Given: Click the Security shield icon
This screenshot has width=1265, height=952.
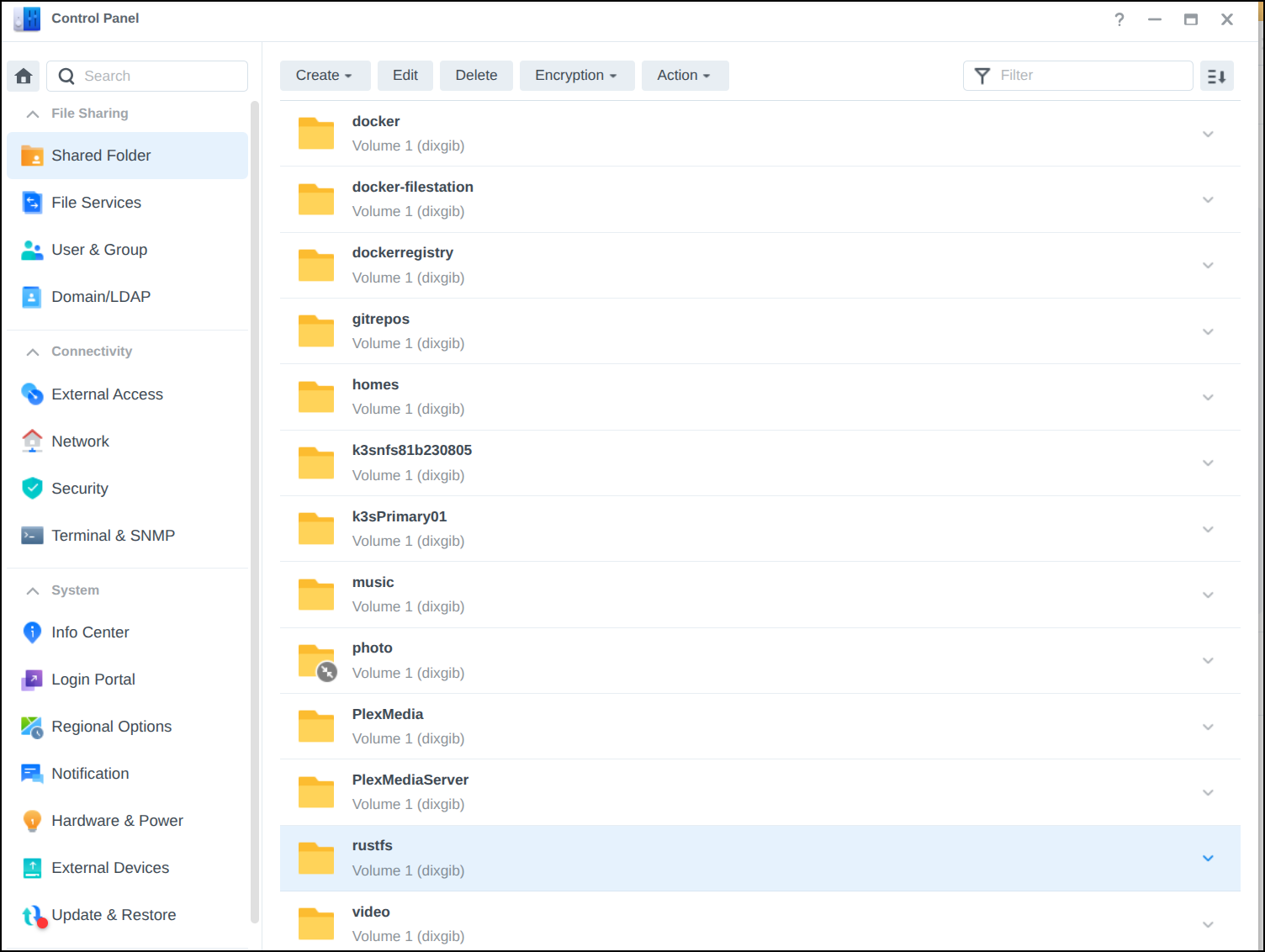Looking at the screenshot, I should (x=32, y=488).
